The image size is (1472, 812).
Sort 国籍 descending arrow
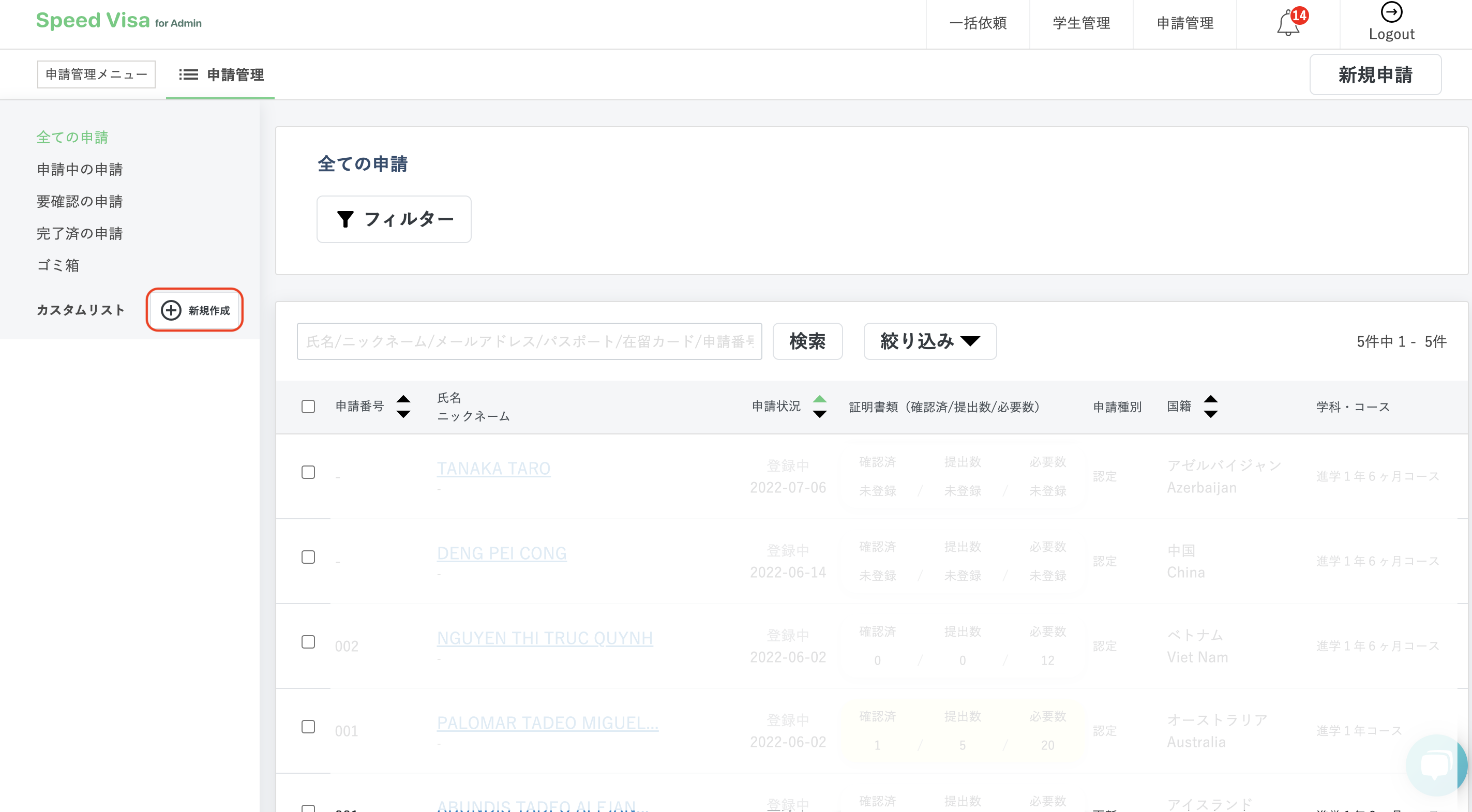(x=1210, y=414)
